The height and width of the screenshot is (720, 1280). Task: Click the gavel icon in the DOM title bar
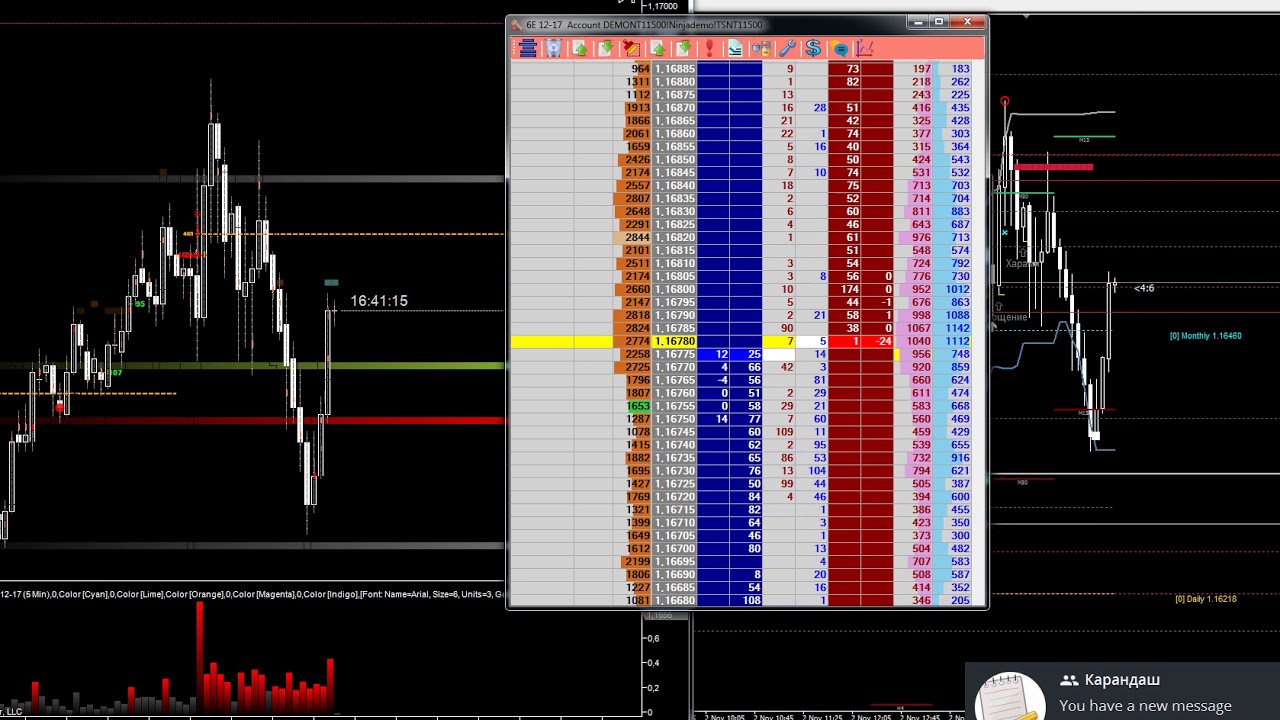coord(516,24)
